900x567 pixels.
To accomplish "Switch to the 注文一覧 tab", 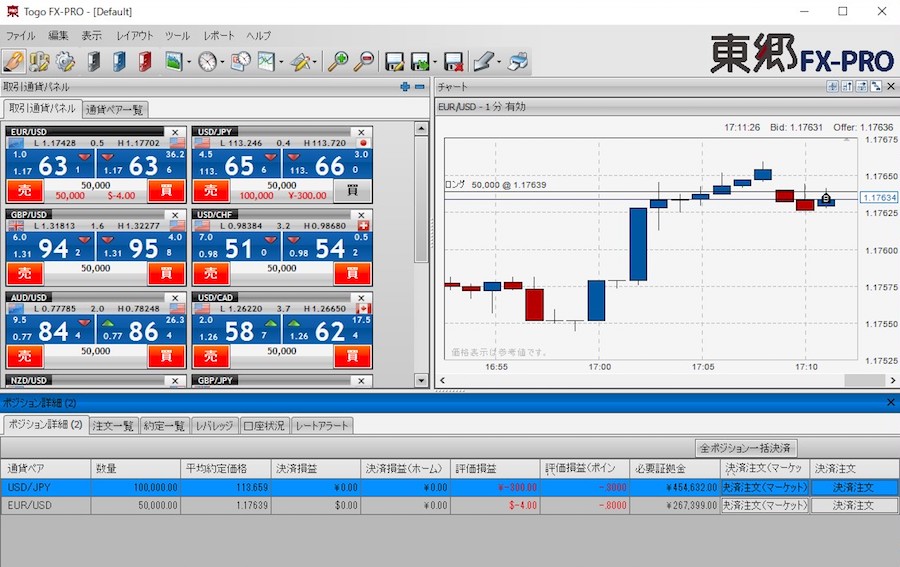I will [x=113, y=426].
